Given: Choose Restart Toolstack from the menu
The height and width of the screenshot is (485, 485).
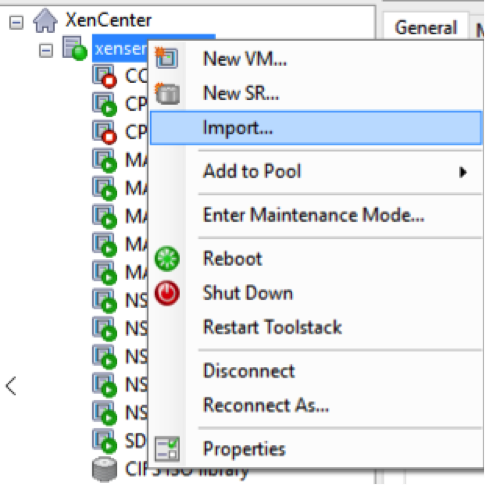Looking at the screenshot, I should coord(272,327).
